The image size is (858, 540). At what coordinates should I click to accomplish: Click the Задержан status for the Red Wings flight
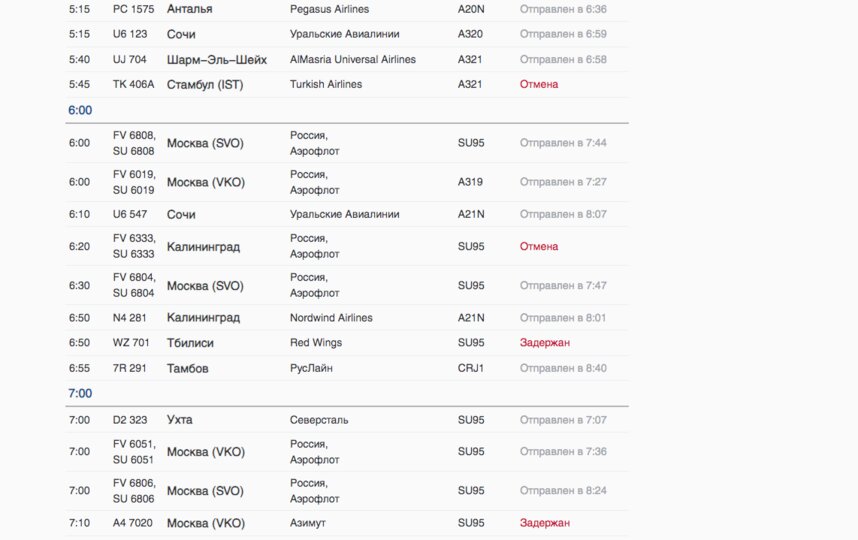pyautogui.click(x=545, y=343)
